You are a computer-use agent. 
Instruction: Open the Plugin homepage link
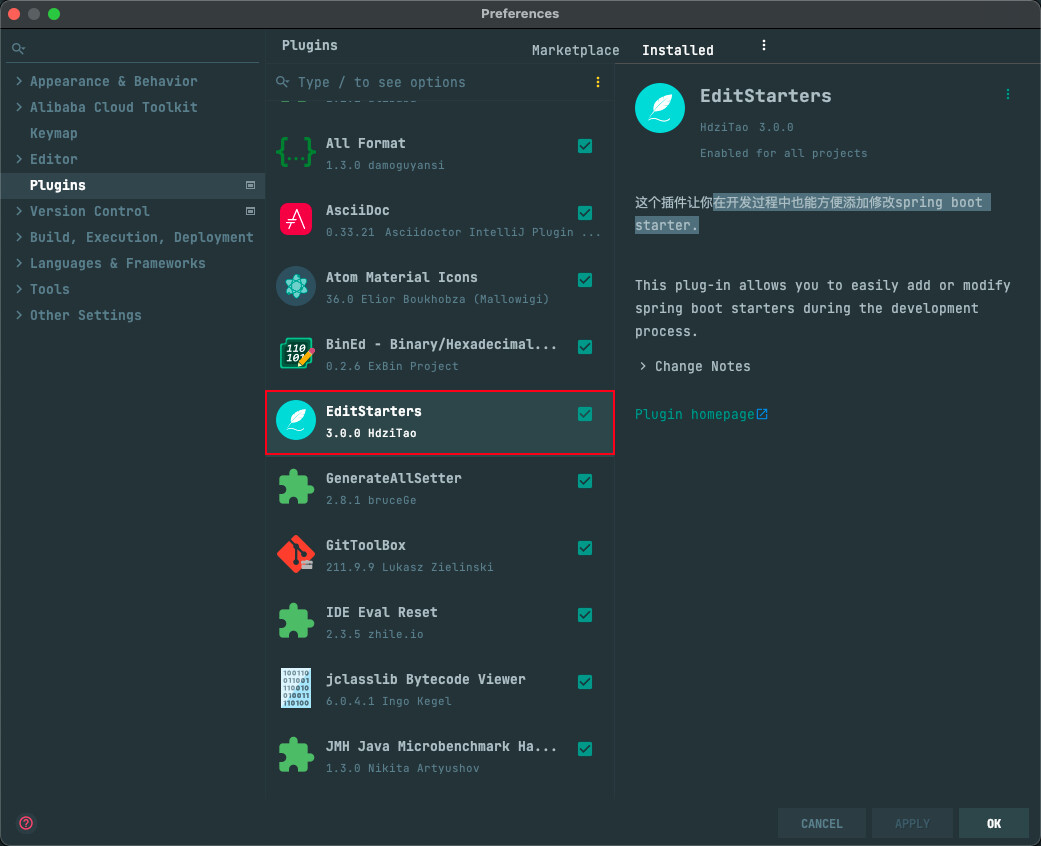click(x=694, y=414)
